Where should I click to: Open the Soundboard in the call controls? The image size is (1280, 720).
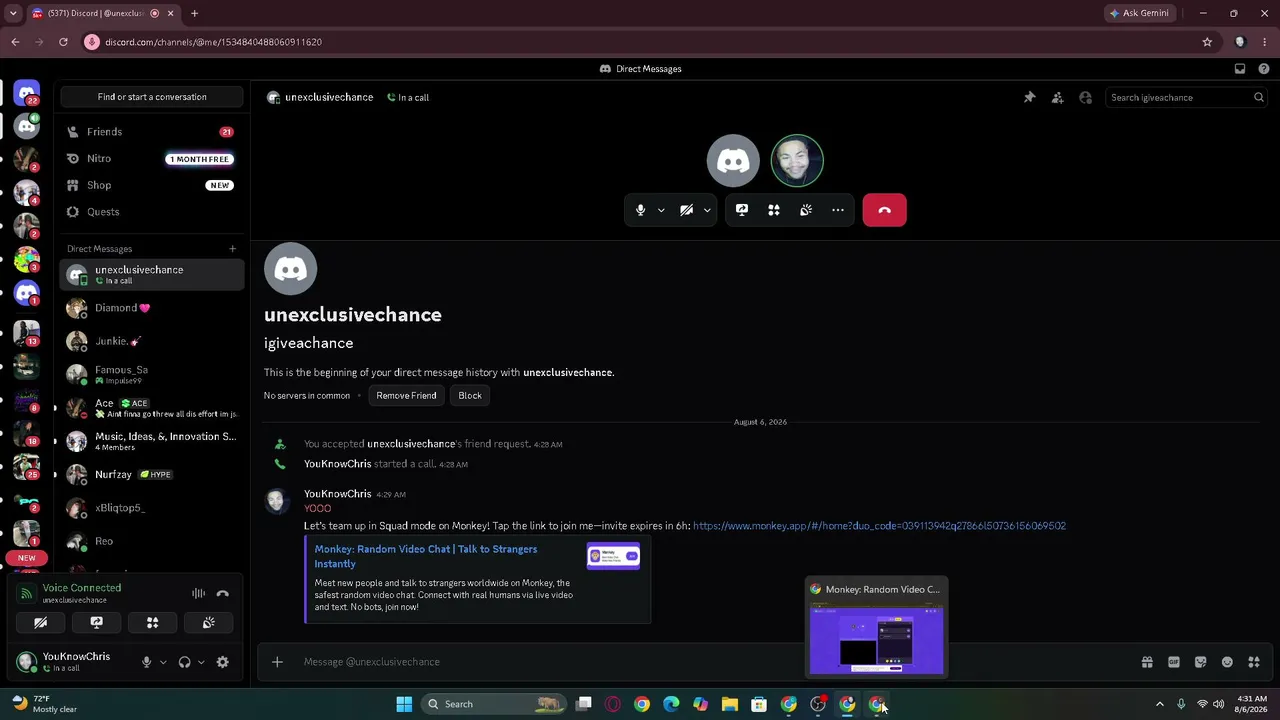[806, 210]
